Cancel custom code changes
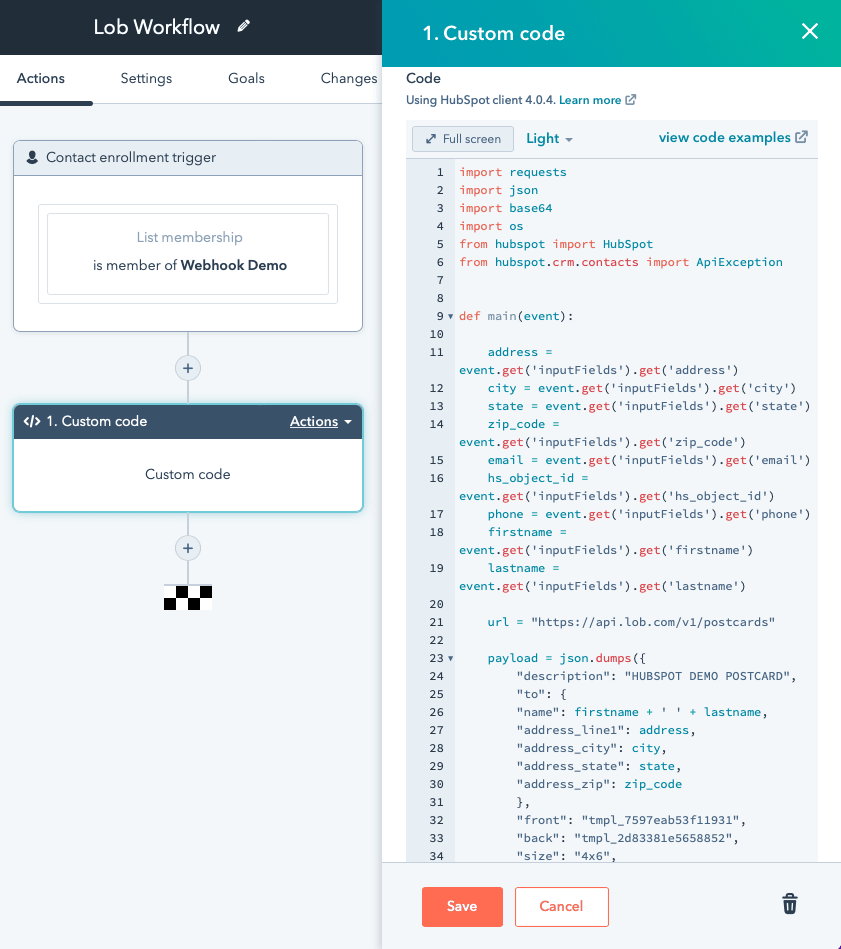The height and width of the screenshot is (949, 841). point(561,906)
